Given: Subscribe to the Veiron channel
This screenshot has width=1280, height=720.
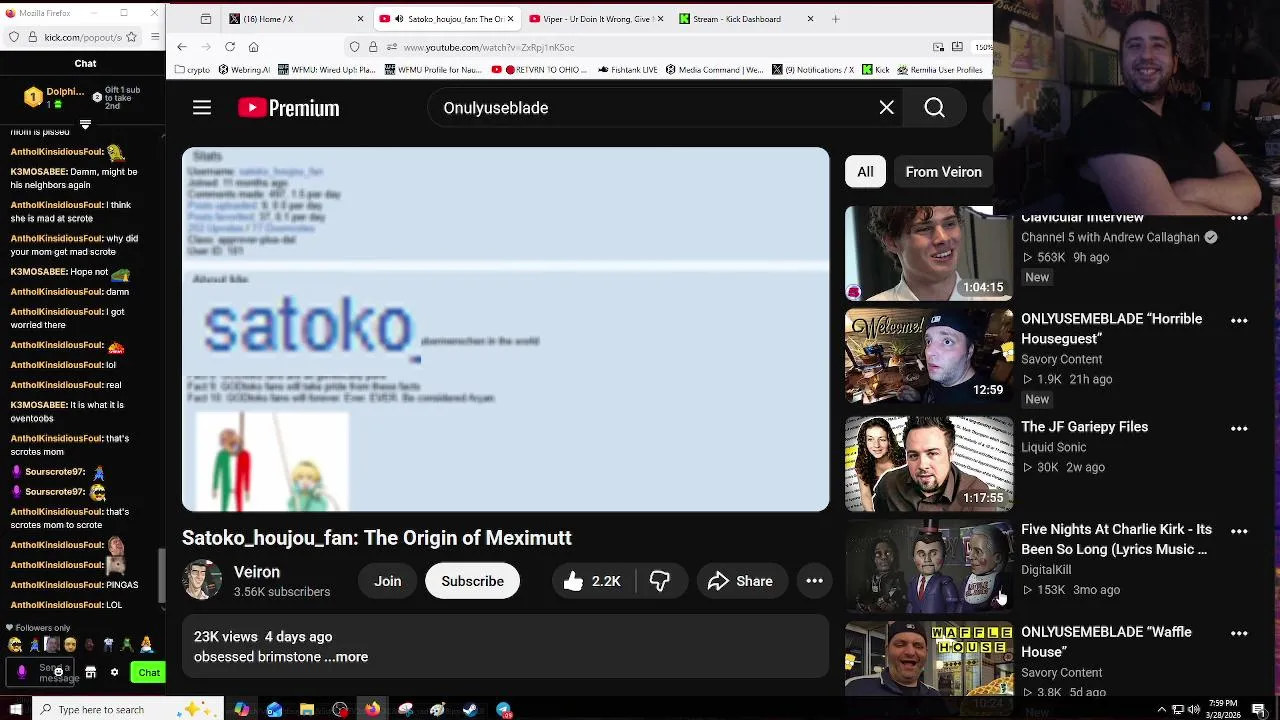Looking at the screenshot, I should point(472,581).
